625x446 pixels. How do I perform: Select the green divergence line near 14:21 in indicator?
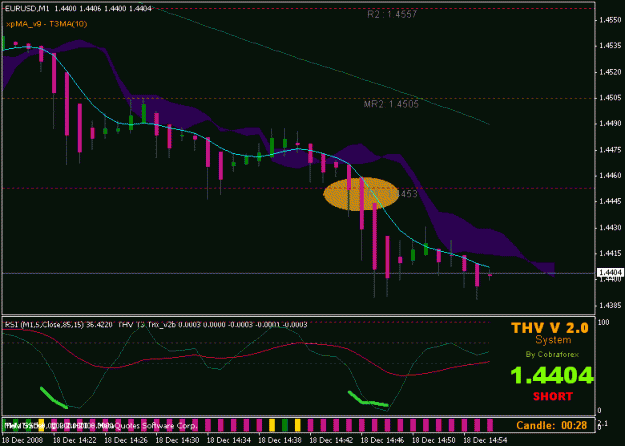pos(54,398)
